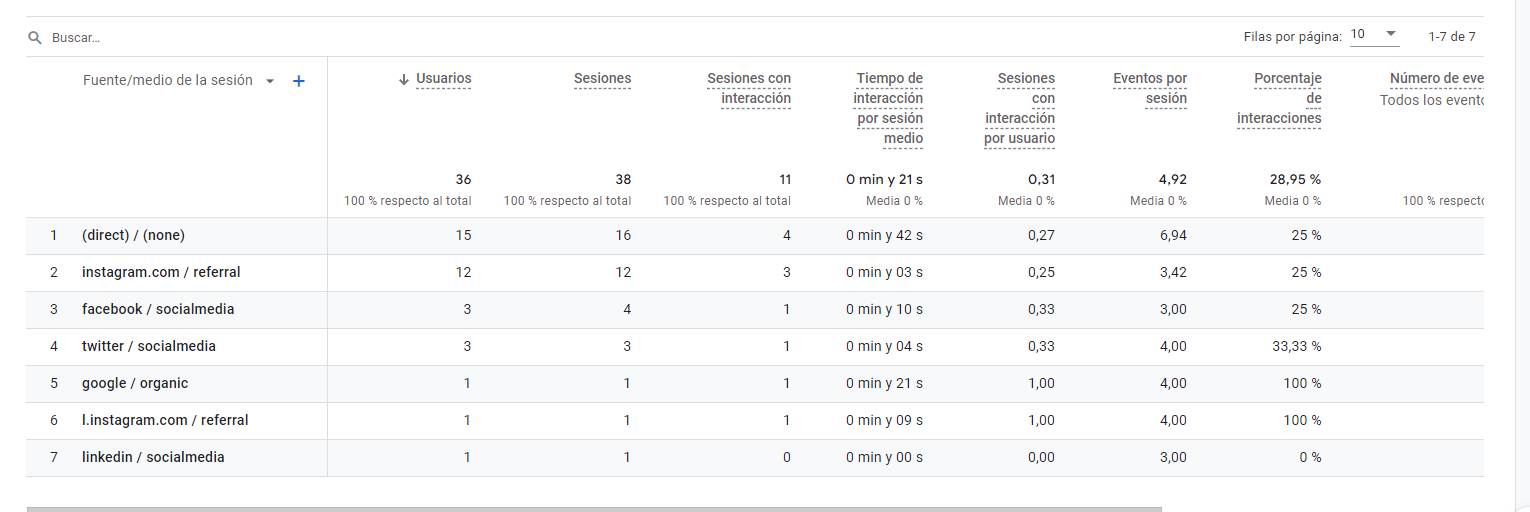Select the google / organic row

[755, 383]
